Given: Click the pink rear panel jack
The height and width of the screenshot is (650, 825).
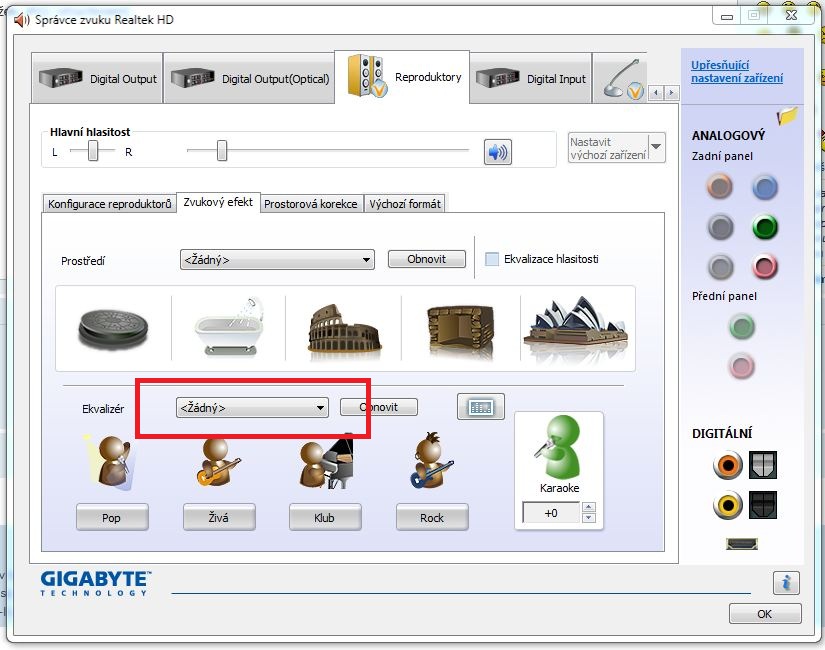Looking at the screenshot, I should [x=764, y=266].
